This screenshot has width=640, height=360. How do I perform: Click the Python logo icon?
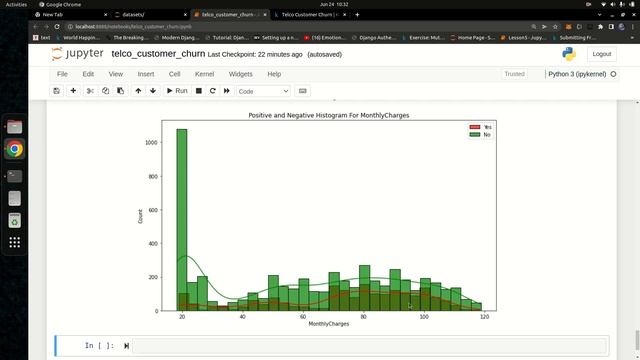tap(569, 54)
